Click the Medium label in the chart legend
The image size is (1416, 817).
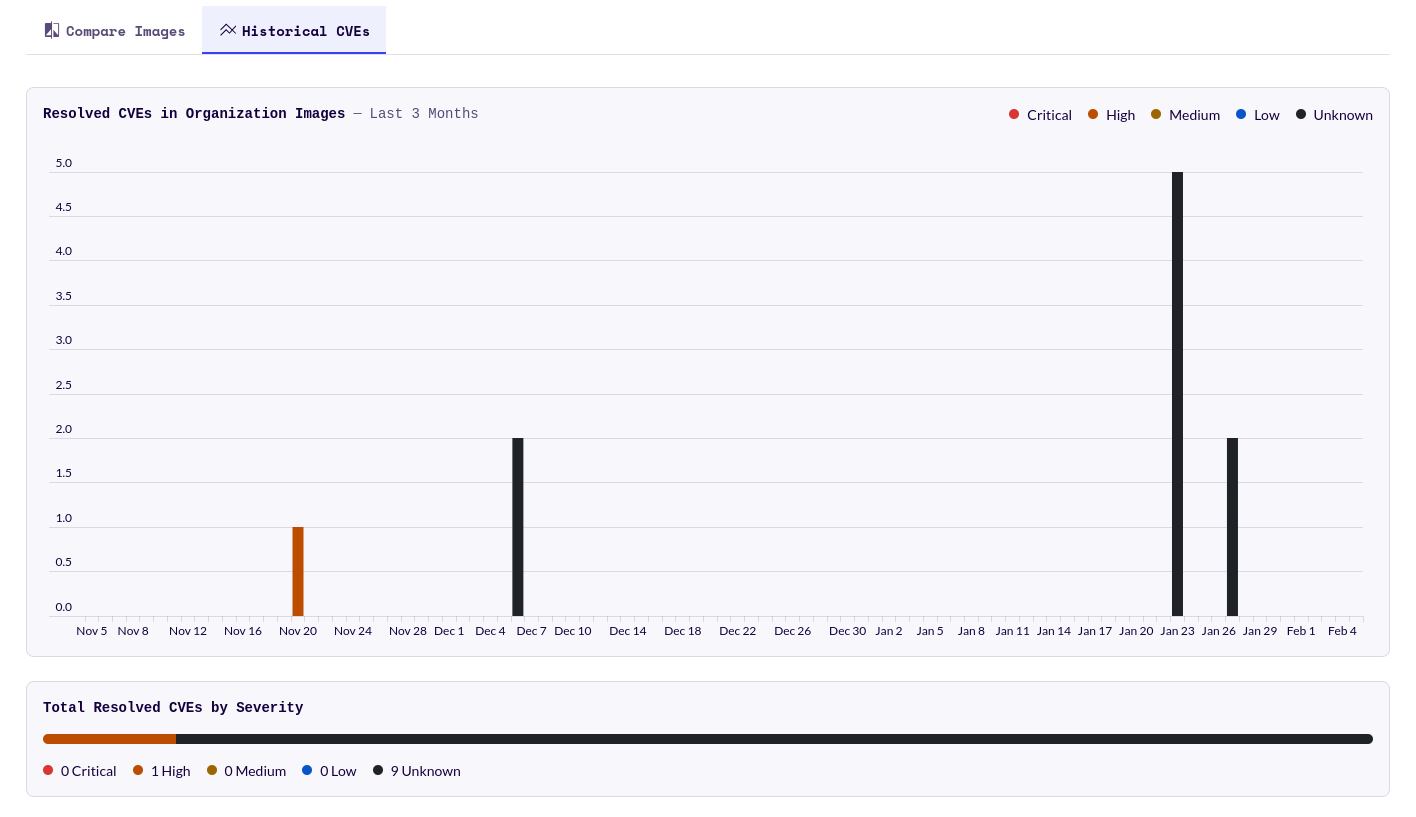click(1194, 114)
